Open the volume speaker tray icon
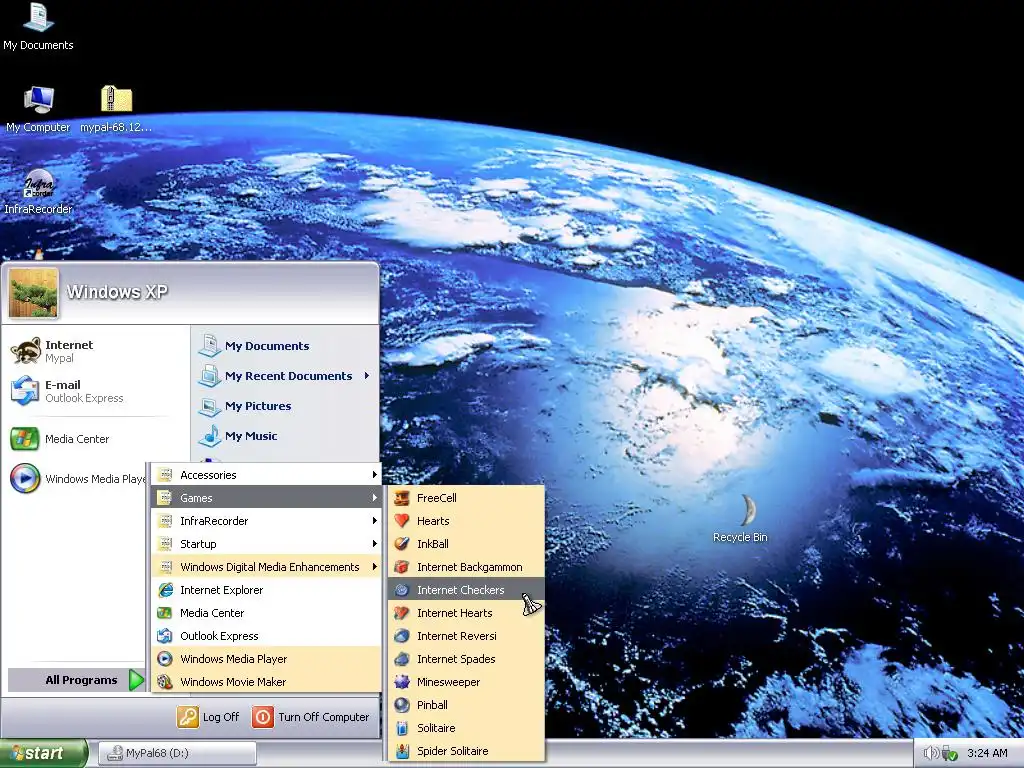Viewport: 1024px width, 768px height. point(930,753)
